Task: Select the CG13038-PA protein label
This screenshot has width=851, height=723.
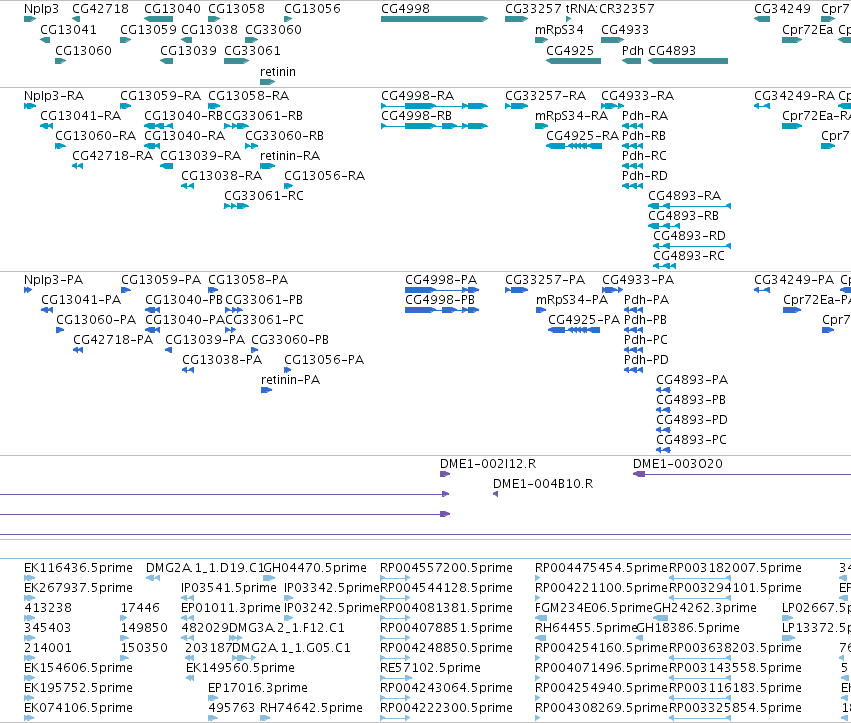Action: [x=222, y=360]
